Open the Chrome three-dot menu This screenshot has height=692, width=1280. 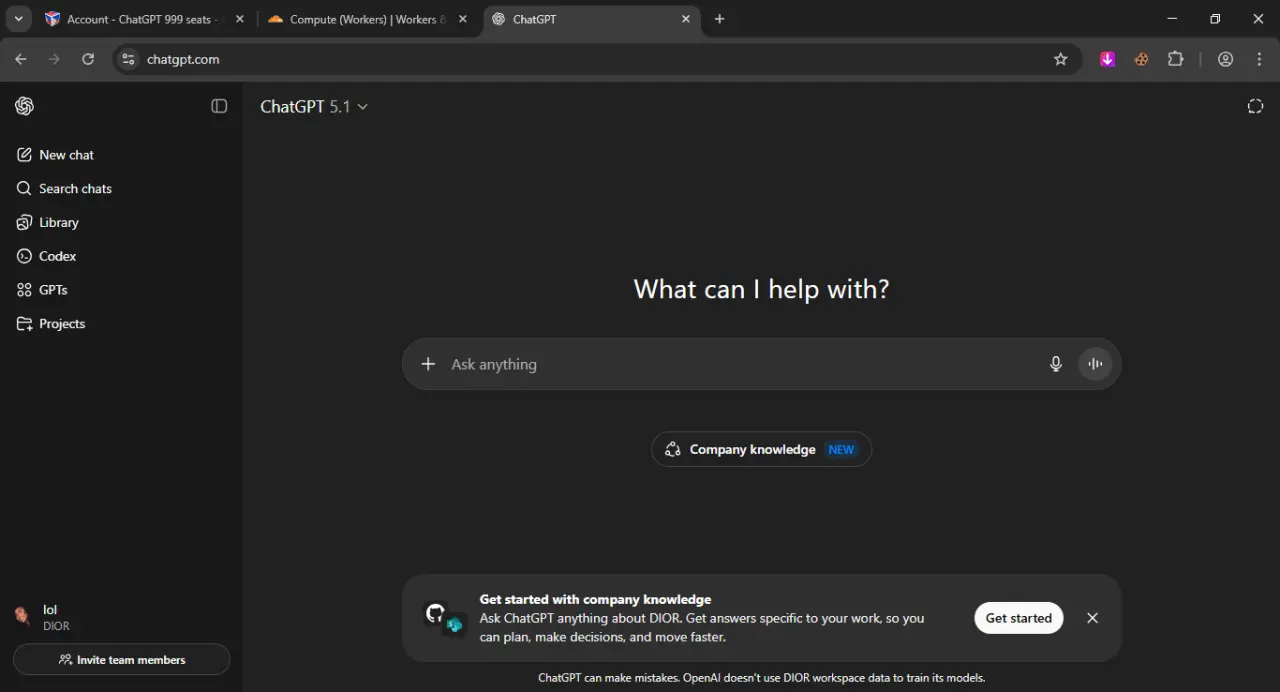coord(1258,59)
